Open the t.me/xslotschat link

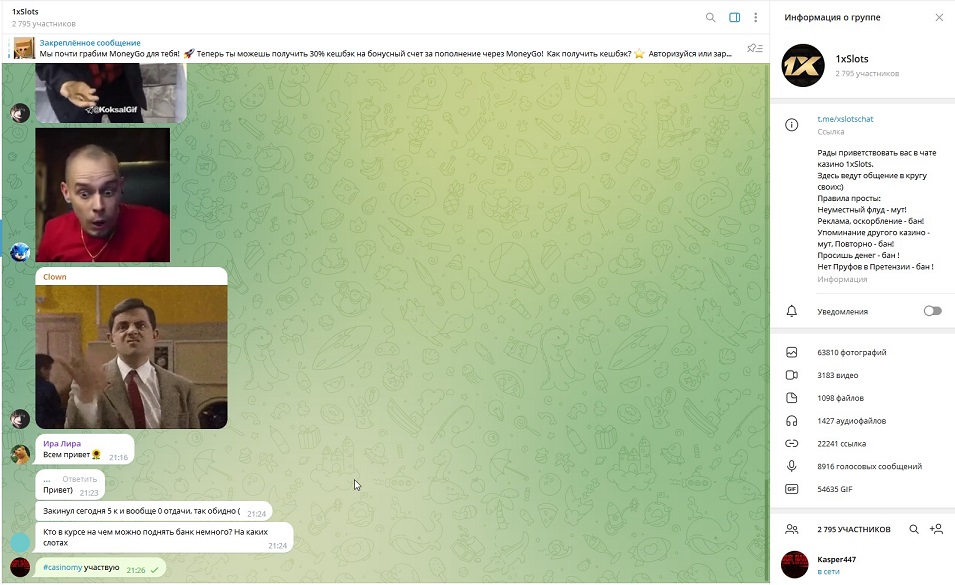[x=845, y=119]
